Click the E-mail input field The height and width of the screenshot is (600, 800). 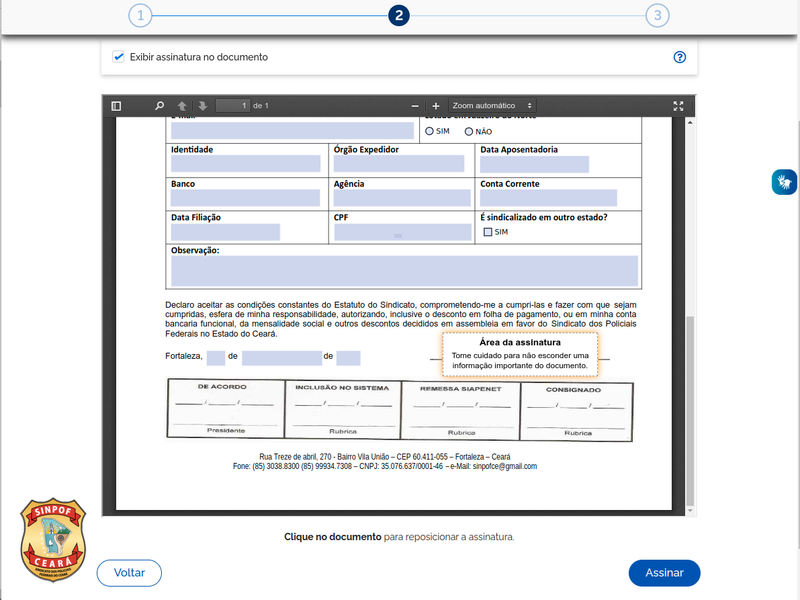coord(292,131)
